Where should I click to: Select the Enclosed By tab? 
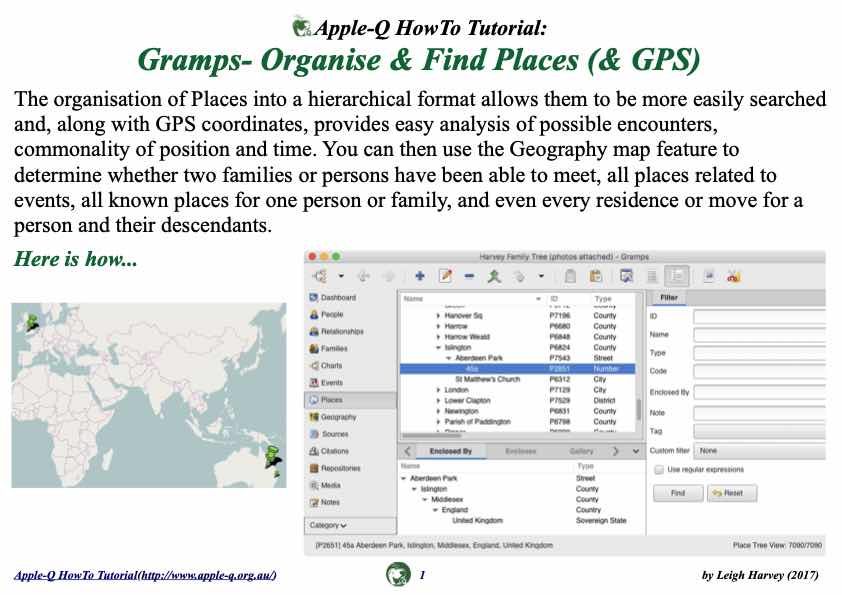(x=451, y=451)
